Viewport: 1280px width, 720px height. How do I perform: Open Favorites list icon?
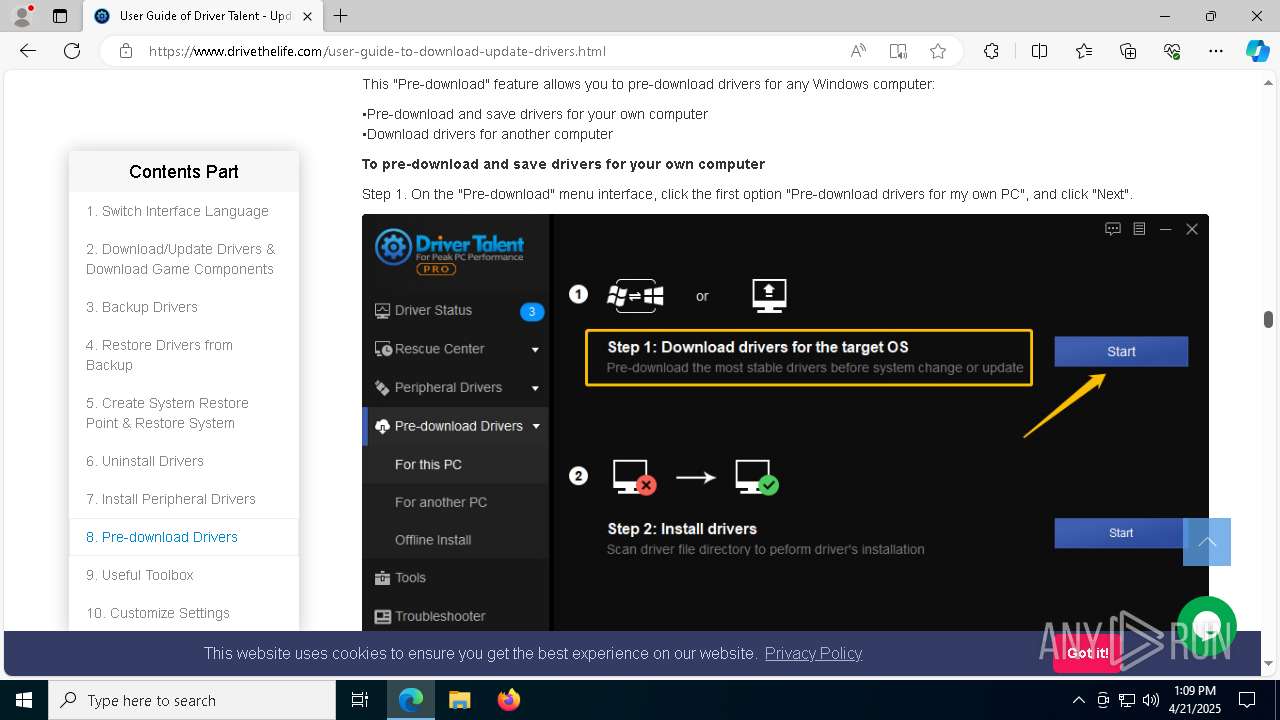click(x=1084, y=51)
